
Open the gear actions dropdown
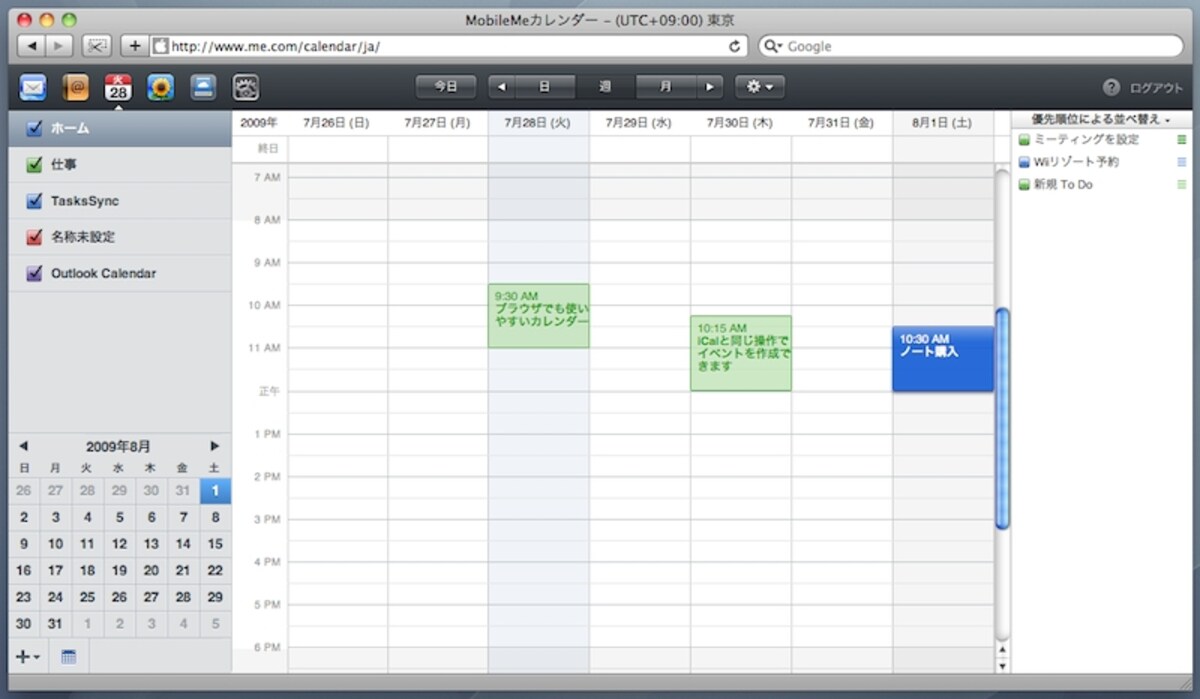coord(760,87)
